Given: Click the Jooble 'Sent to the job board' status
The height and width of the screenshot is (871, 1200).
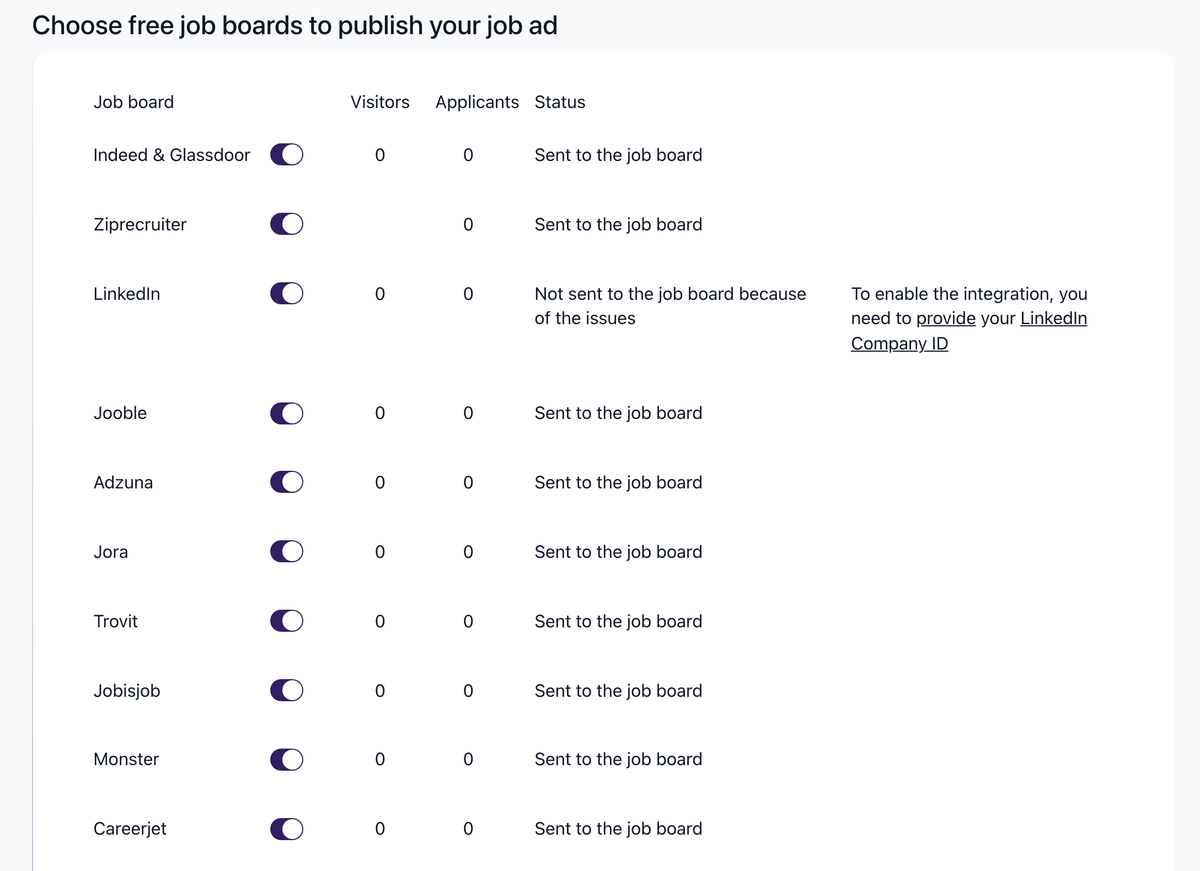Looking at the screenshot, I should point(618,413).
